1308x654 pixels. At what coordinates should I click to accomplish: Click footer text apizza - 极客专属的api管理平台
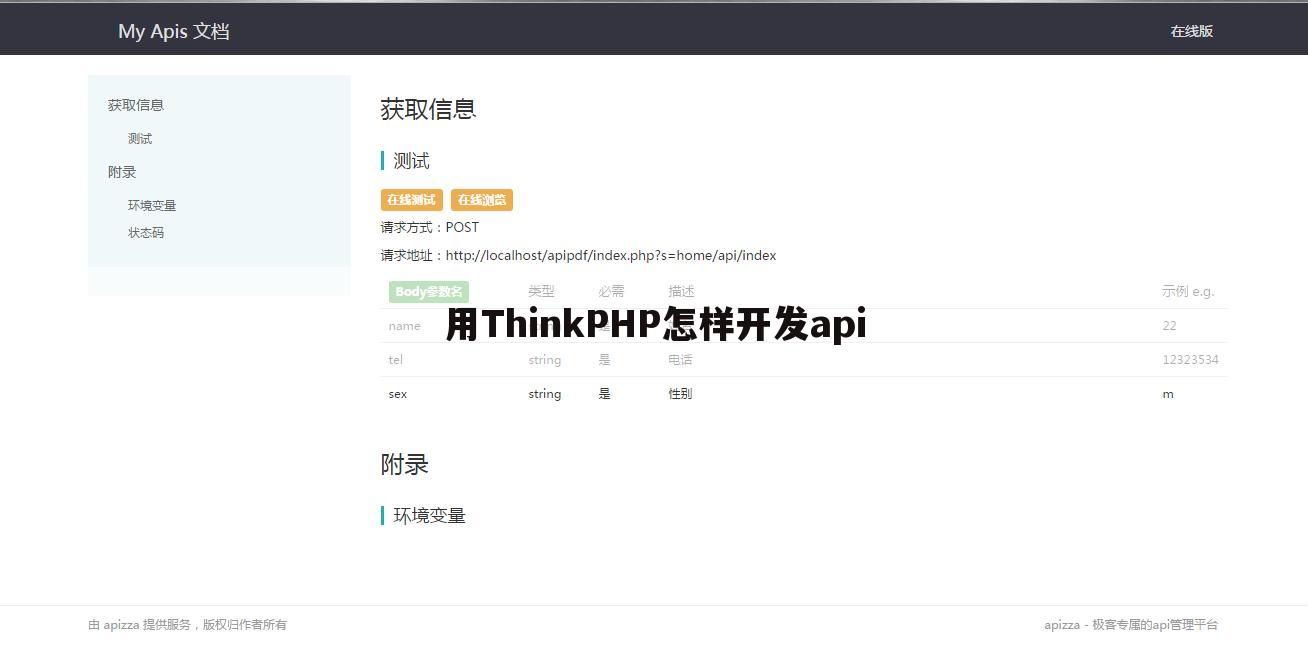pyautogui.click(x=1131, y=625)
